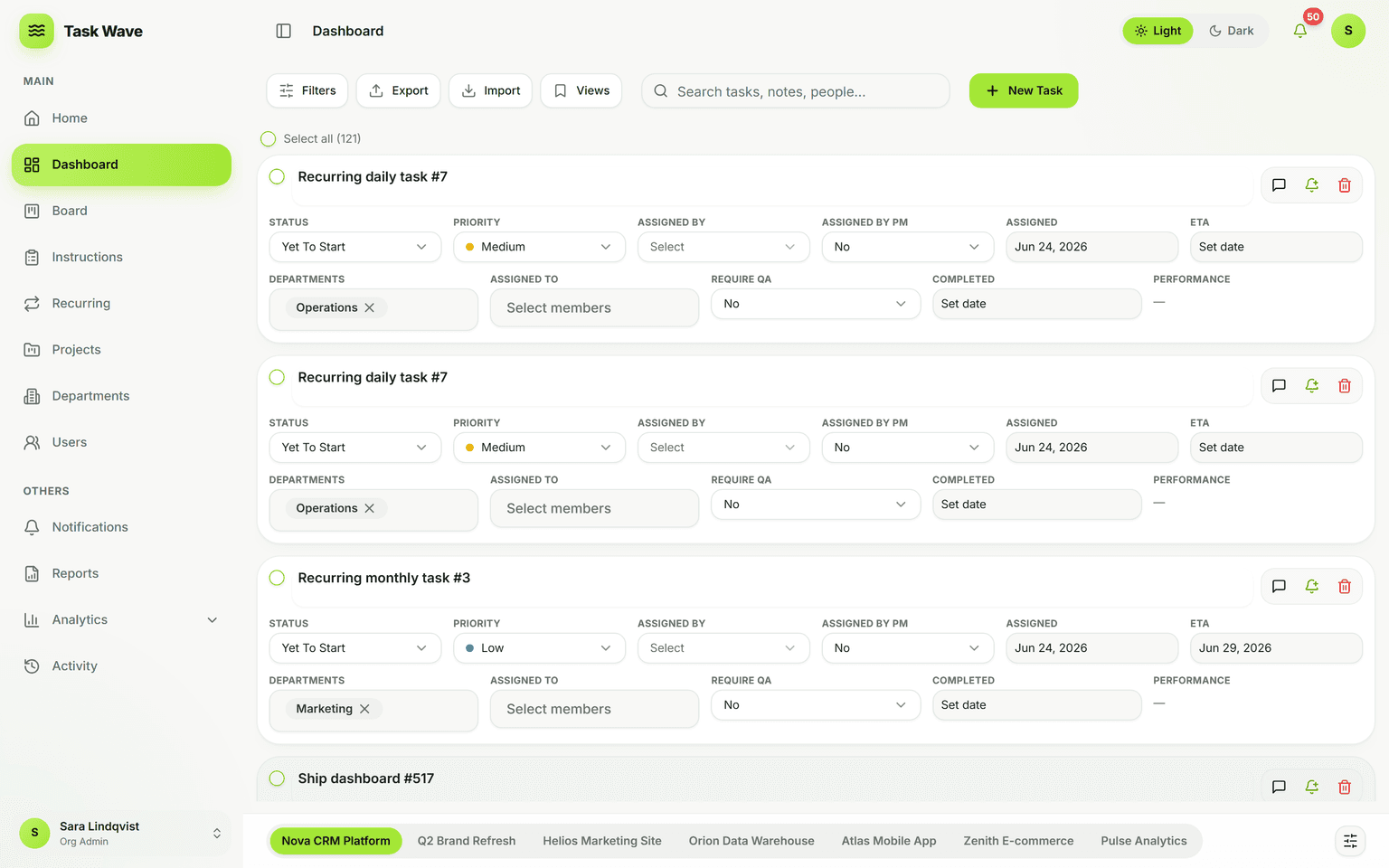The height and width of the screenshot is (868, 1389).
Task: Open Assigned By dropdown of second daily task #7
Action: tap(723, 448)
